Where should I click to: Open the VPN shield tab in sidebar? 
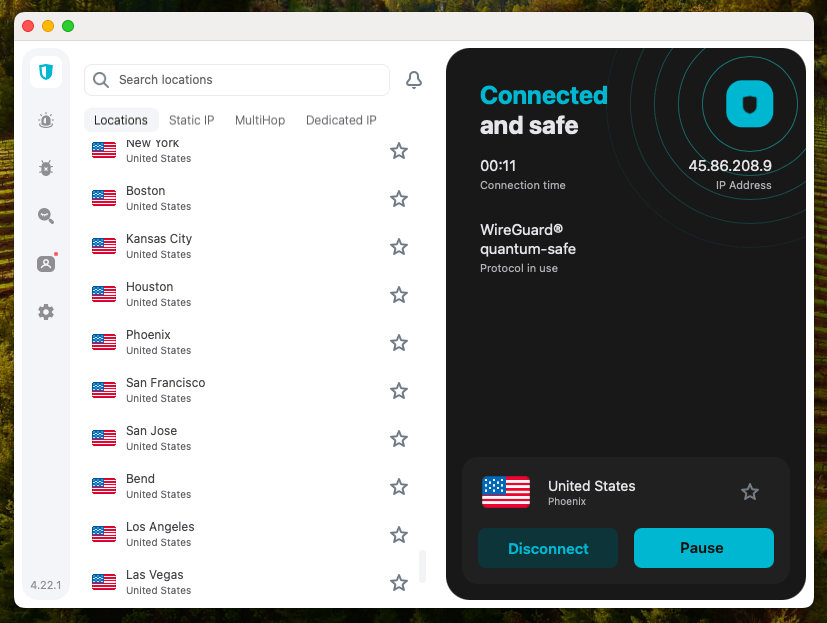pyautogui.click(x=46, y=72)
